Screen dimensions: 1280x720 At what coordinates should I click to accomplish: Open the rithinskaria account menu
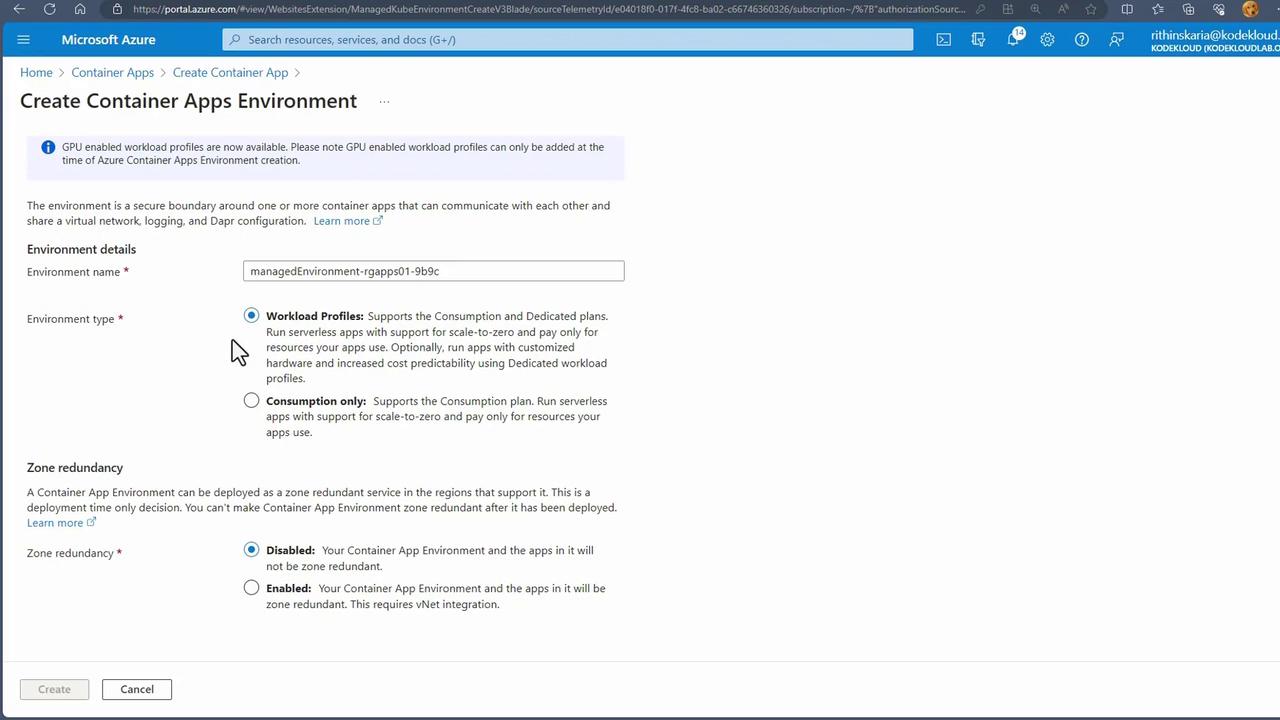pyautogui.click(x=1214, y=40)
